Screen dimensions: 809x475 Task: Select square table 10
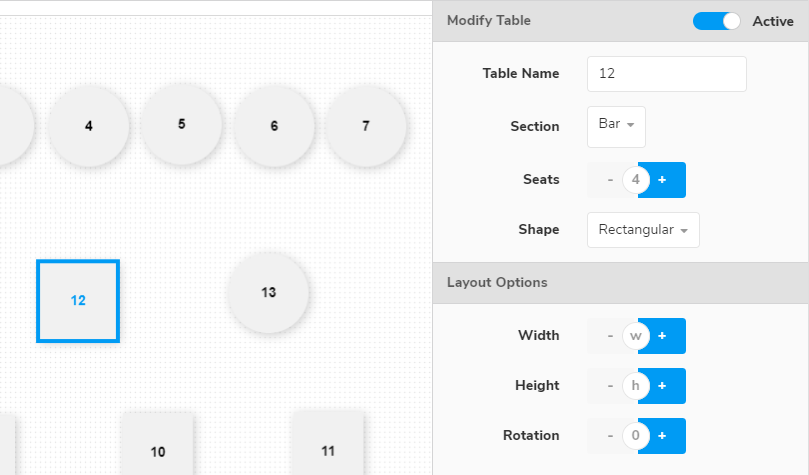[x=158, y=448]
